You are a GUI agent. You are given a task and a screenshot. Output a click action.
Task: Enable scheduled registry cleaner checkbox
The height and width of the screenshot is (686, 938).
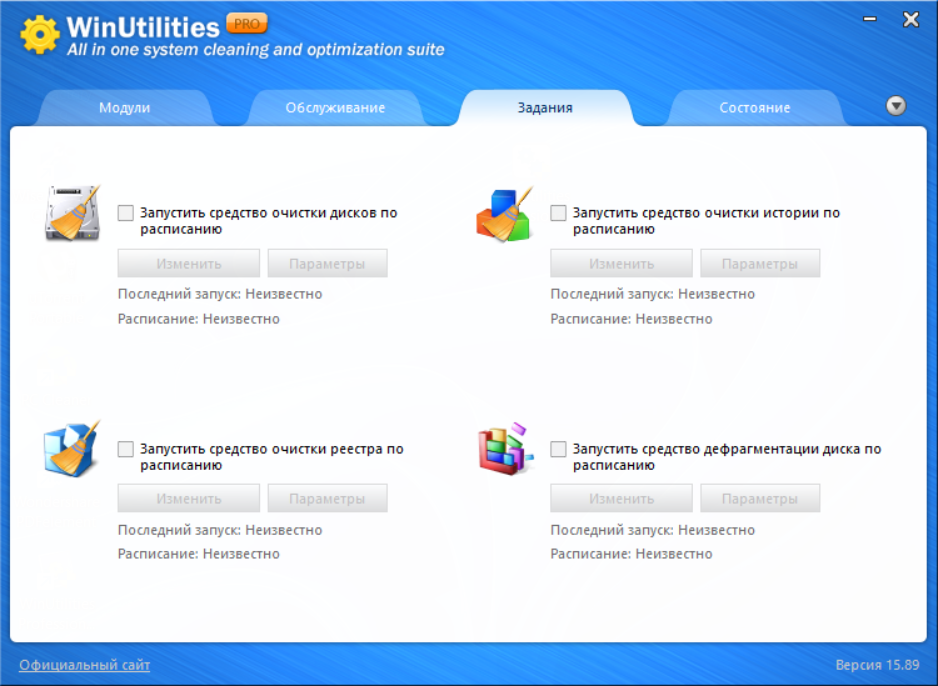click(x=126, y=449)
